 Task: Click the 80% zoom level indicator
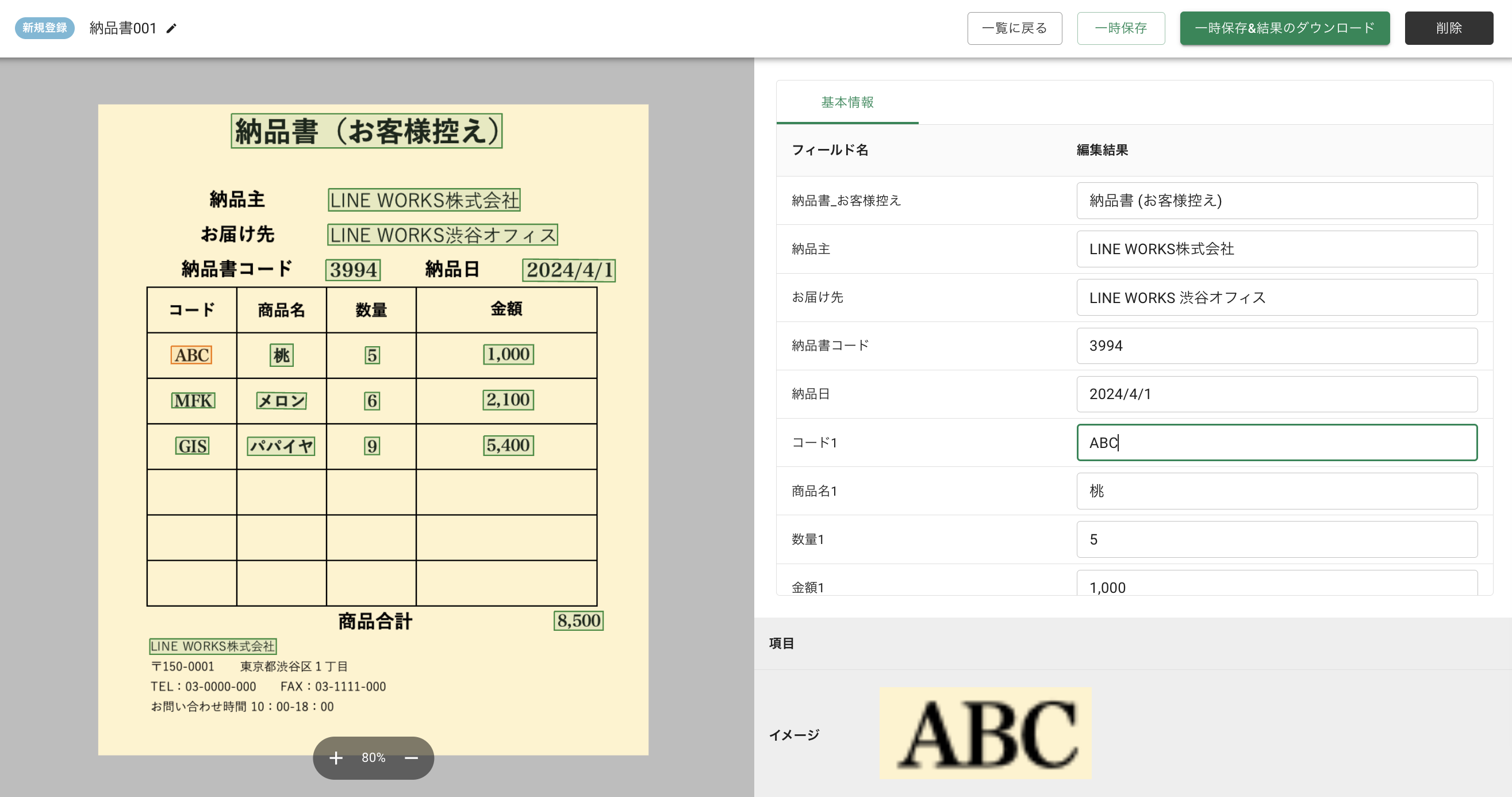(x=373, y=758)
